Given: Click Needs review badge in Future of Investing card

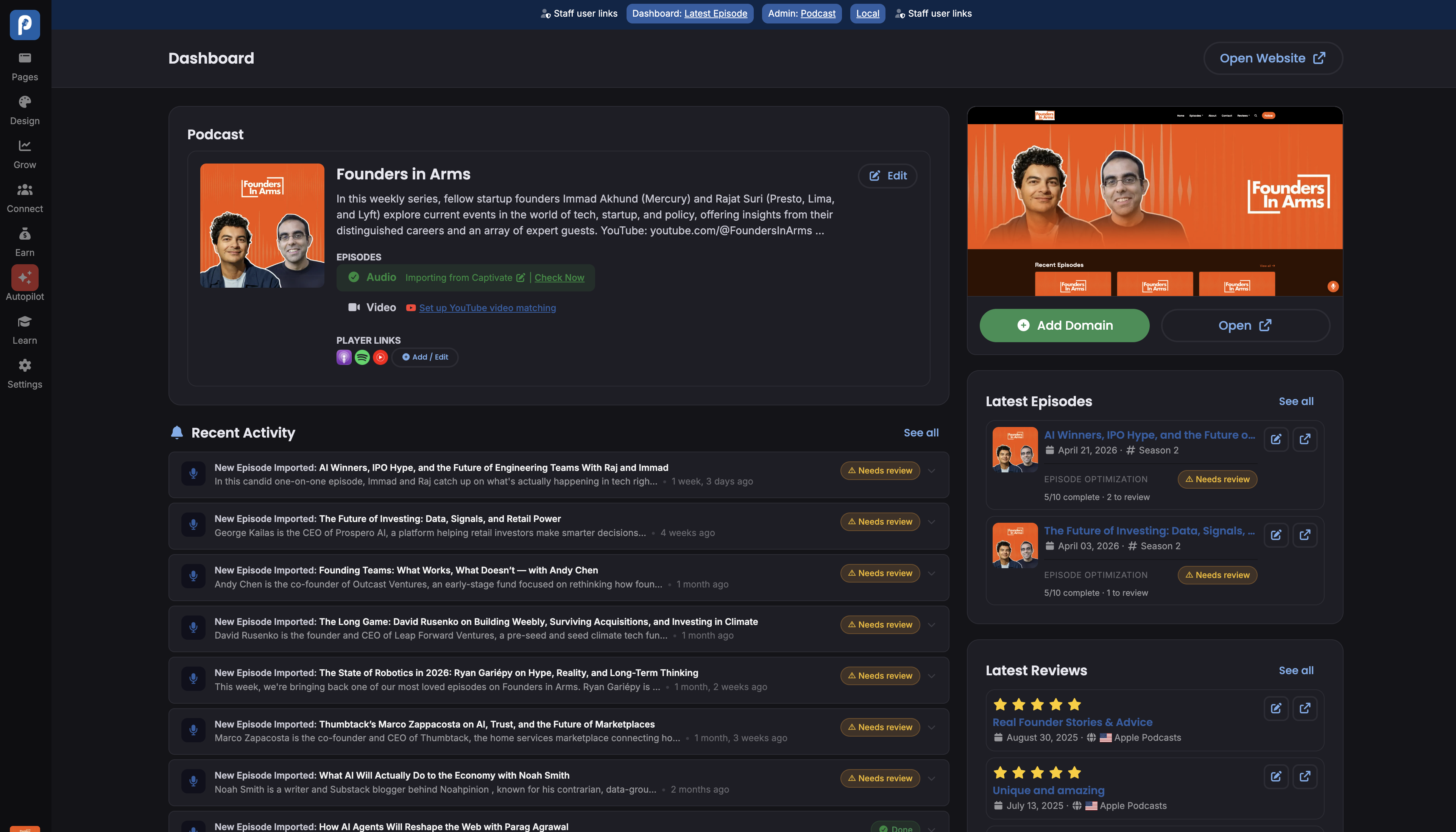Looking at the screenshot, I should 1218,575.
